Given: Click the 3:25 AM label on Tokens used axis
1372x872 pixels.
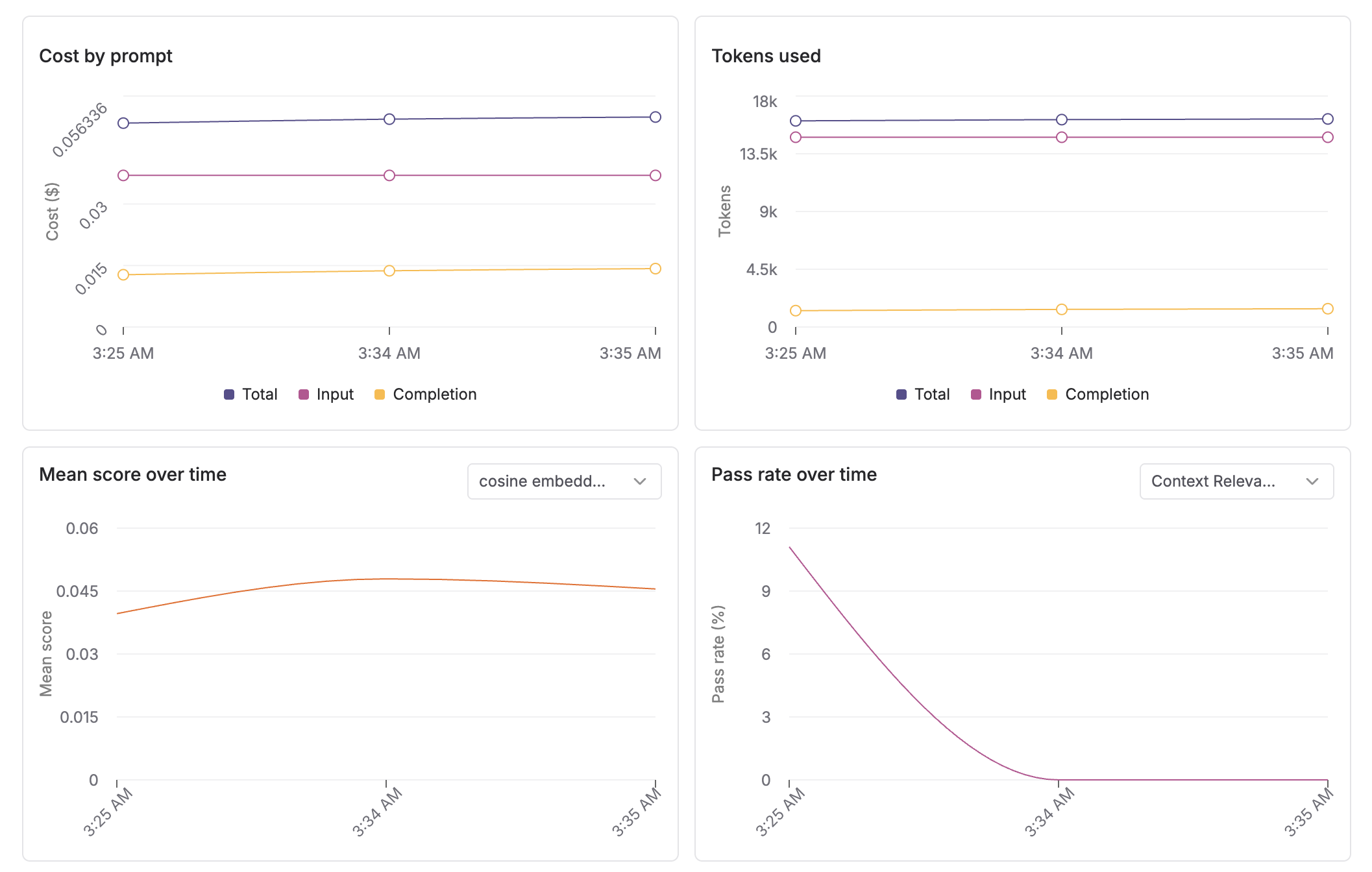Looking at the screenshot, I should click(x=795, y=354).
